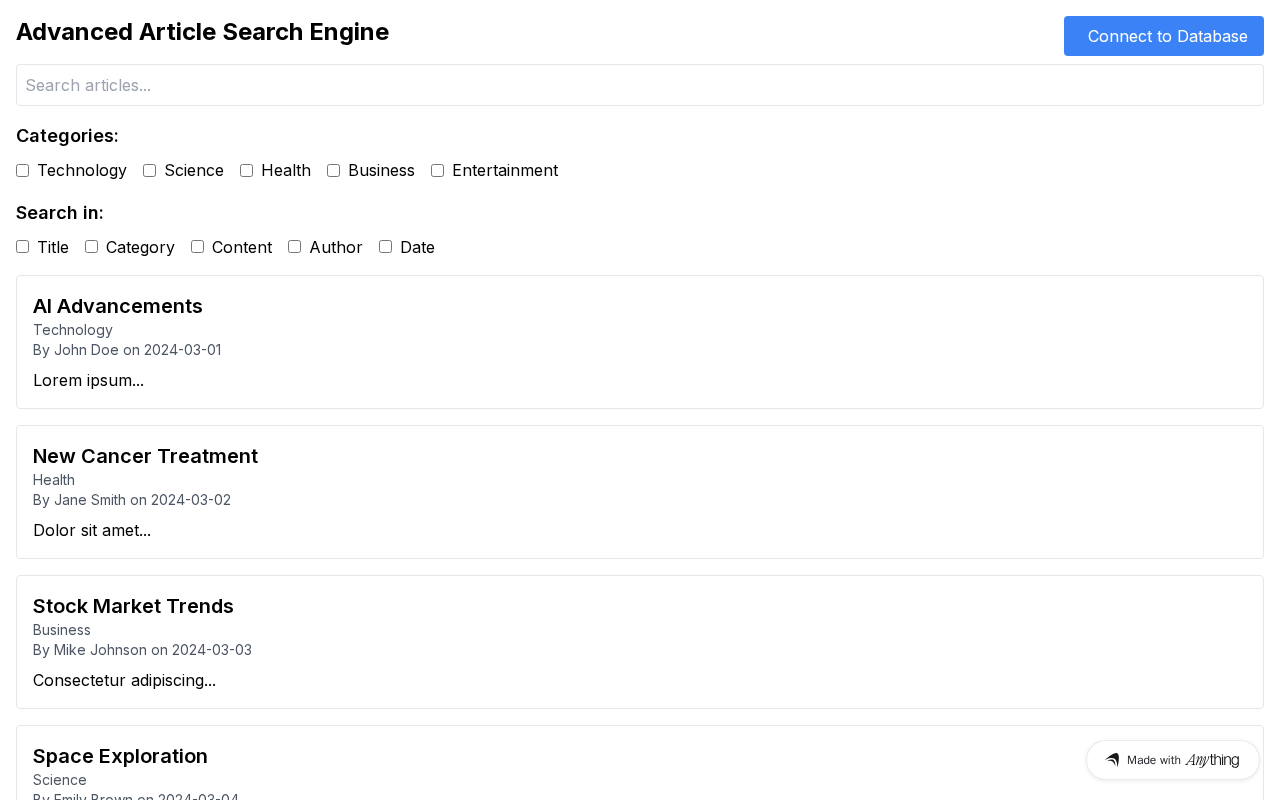The width and height of the screenshot is (1280, 800).
Task: Click the Anything logo icon in badge
Action: pos(1112,760)
